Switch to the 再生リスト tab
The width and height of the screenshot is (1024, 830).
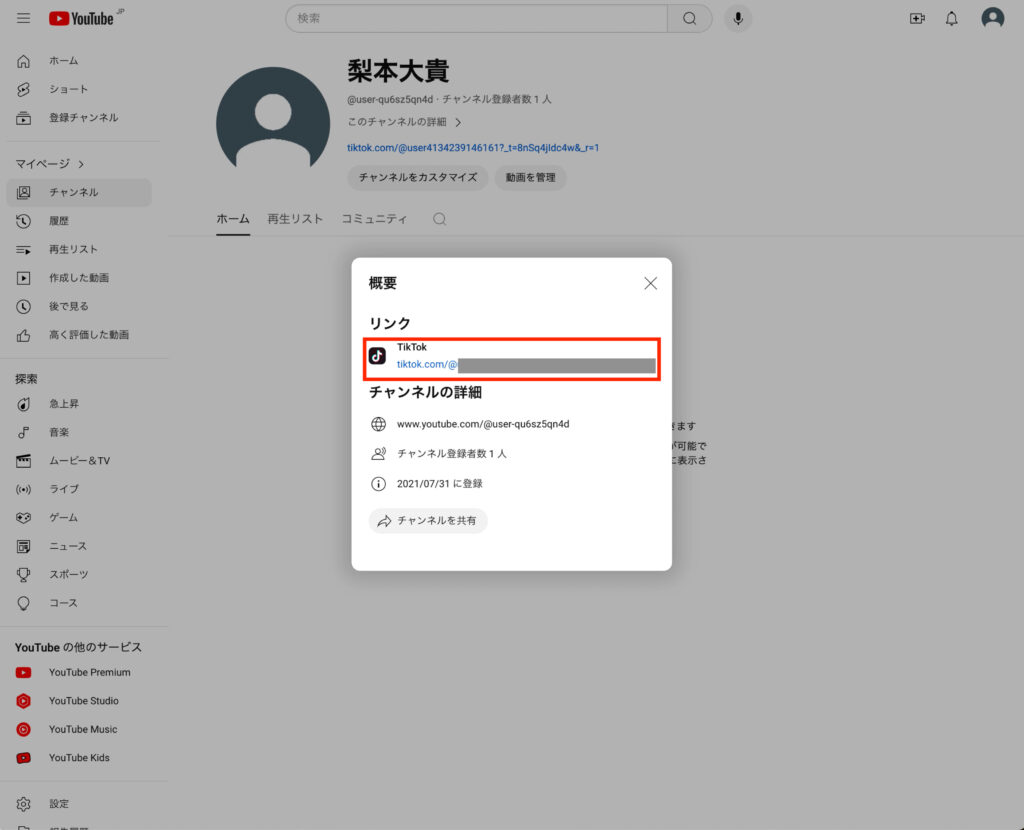(295, 219)
